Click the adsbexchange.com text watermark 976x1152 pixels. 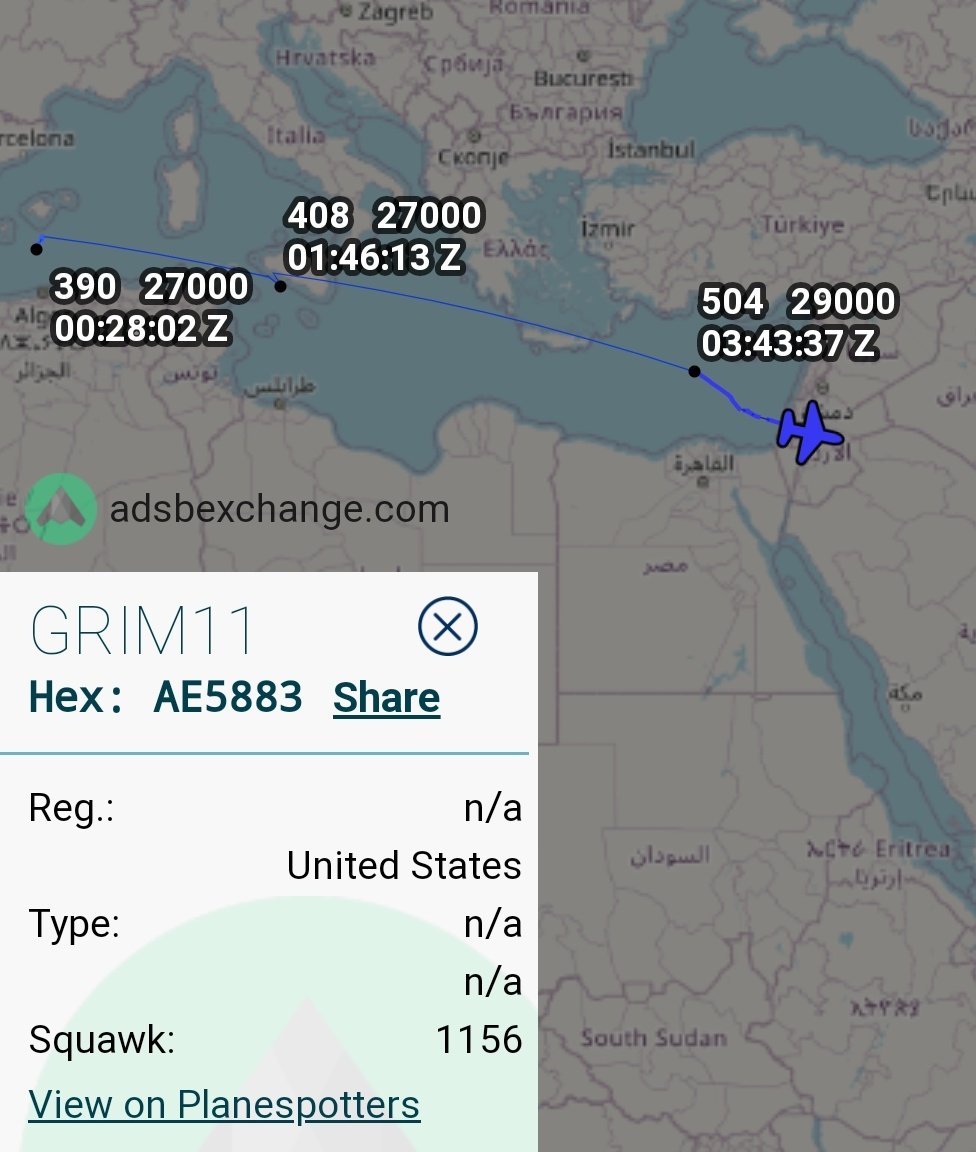point(279,509)
